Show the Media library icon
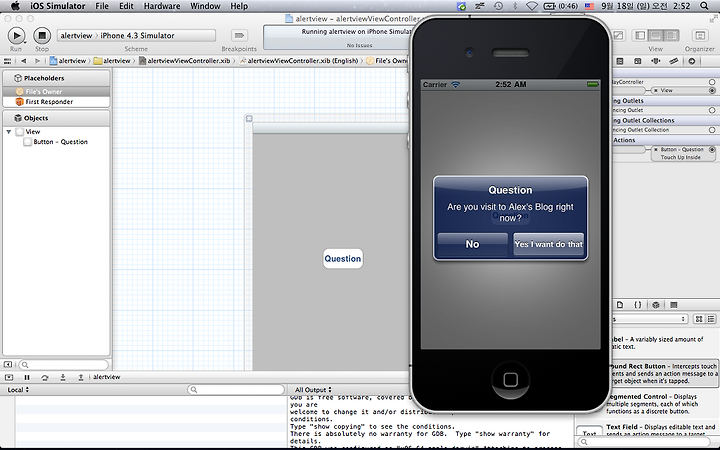 click(x=674, y=305)
